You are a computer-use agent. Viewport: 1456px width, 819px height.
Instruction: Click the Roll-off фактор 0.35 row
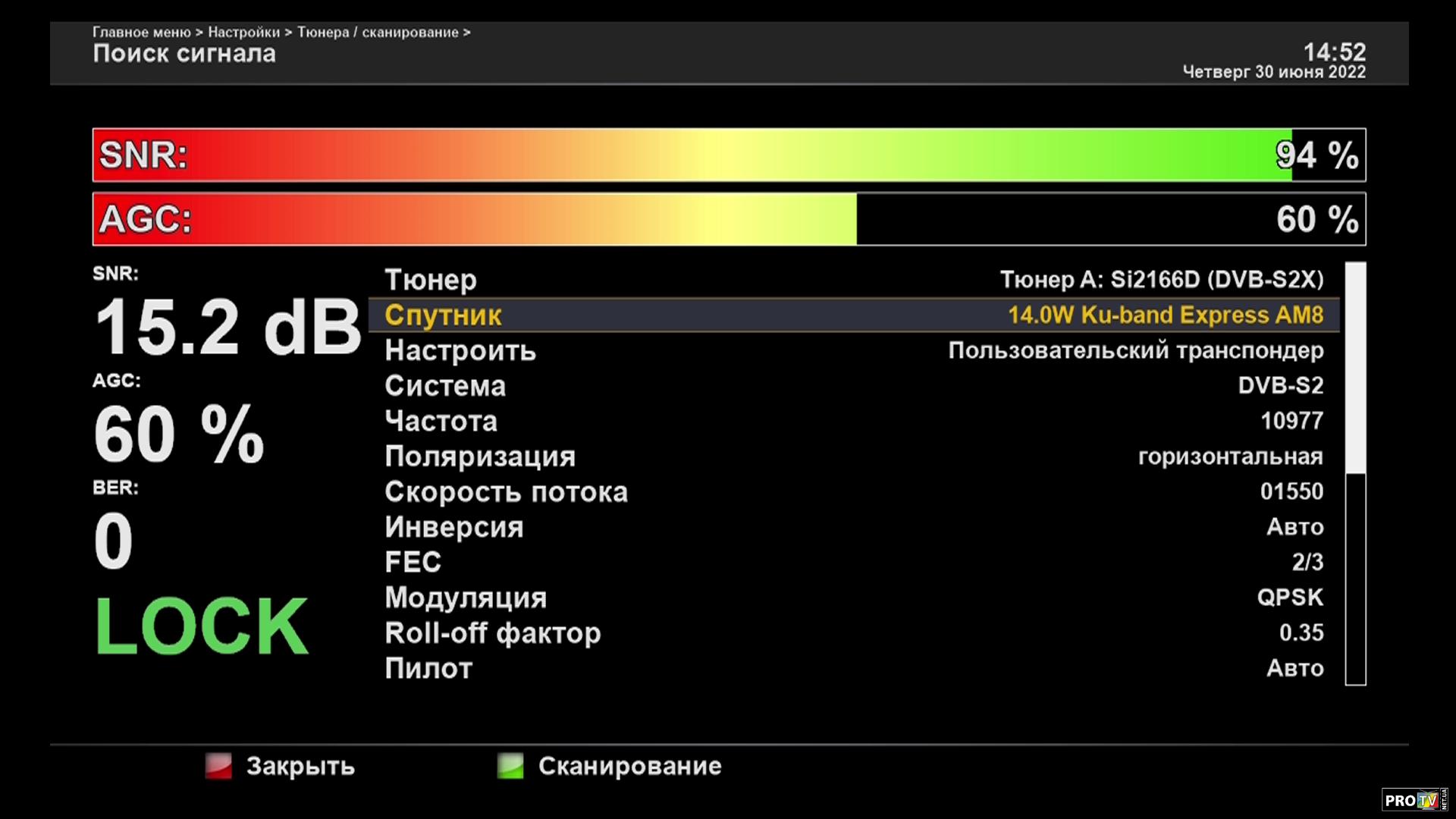[x=853, y=632]
